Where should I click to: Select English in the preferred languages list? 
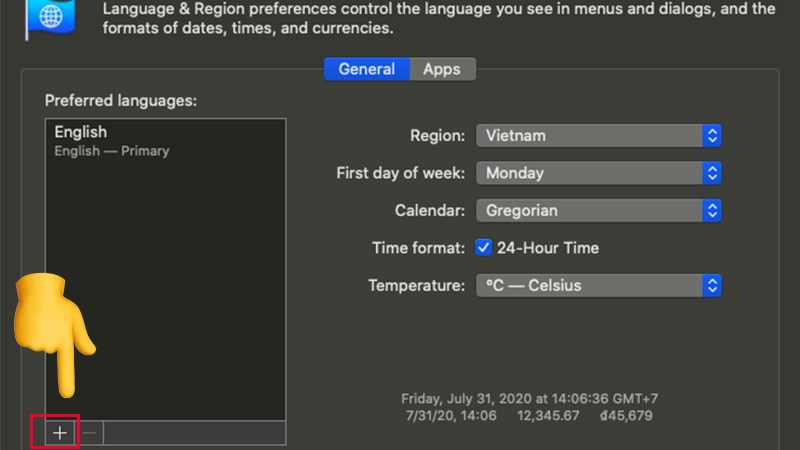(x=165, y=141)
